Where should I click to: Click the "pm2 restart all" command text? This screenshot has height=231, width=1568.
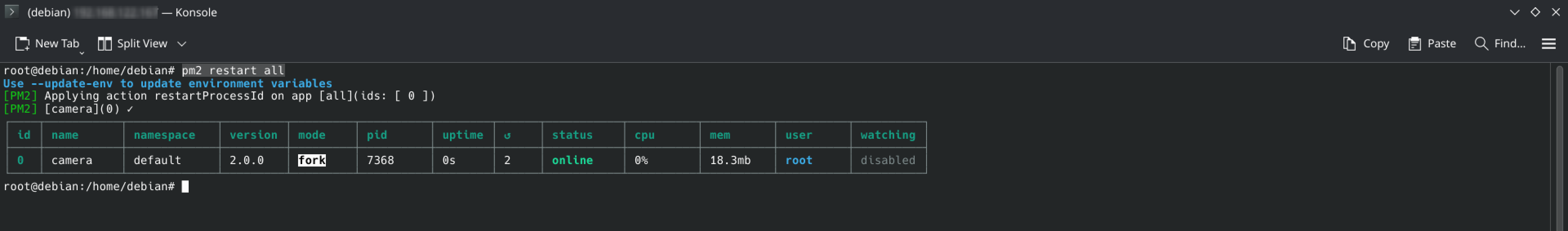point(232,71)
